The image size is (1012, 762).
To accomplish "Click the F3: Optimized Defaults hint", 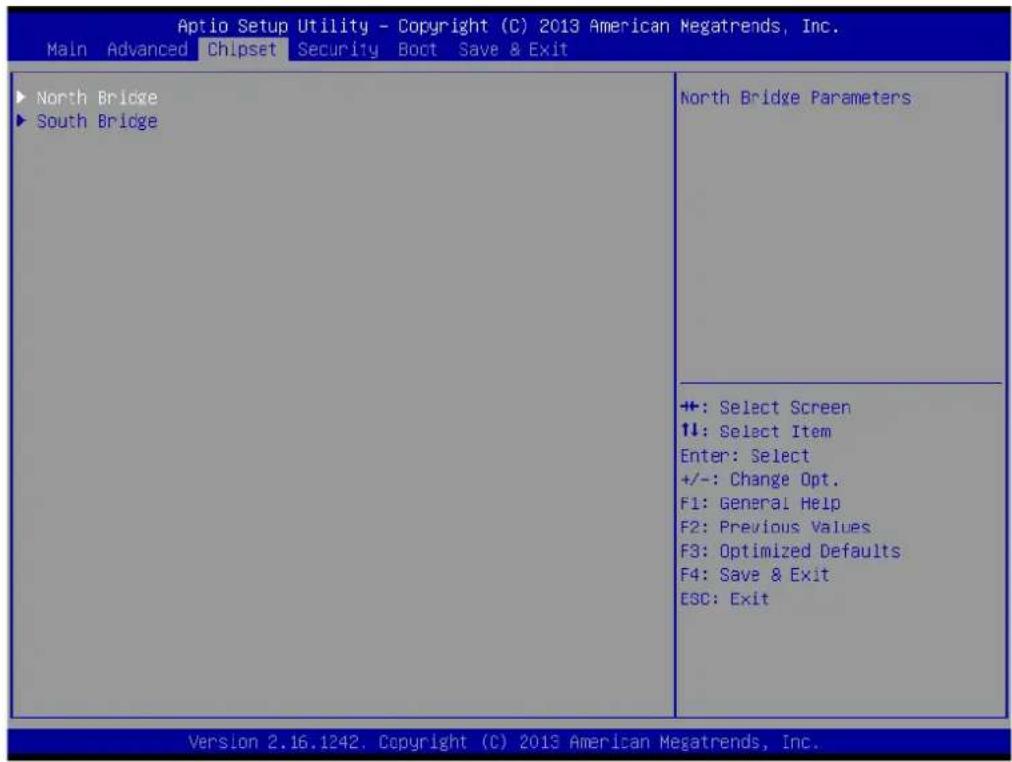I will click(x=791, y=552).
